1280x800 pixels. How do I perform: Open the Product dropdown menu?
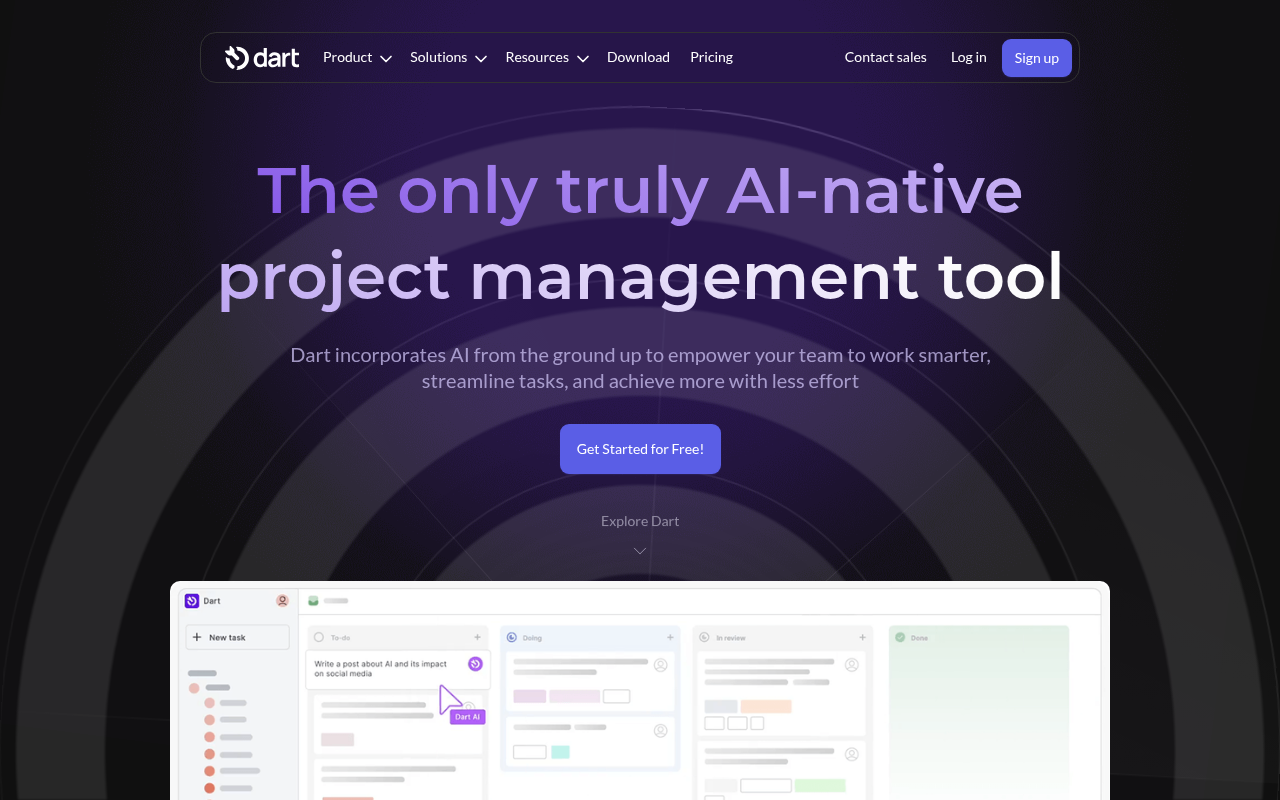(x=356, y=57)
